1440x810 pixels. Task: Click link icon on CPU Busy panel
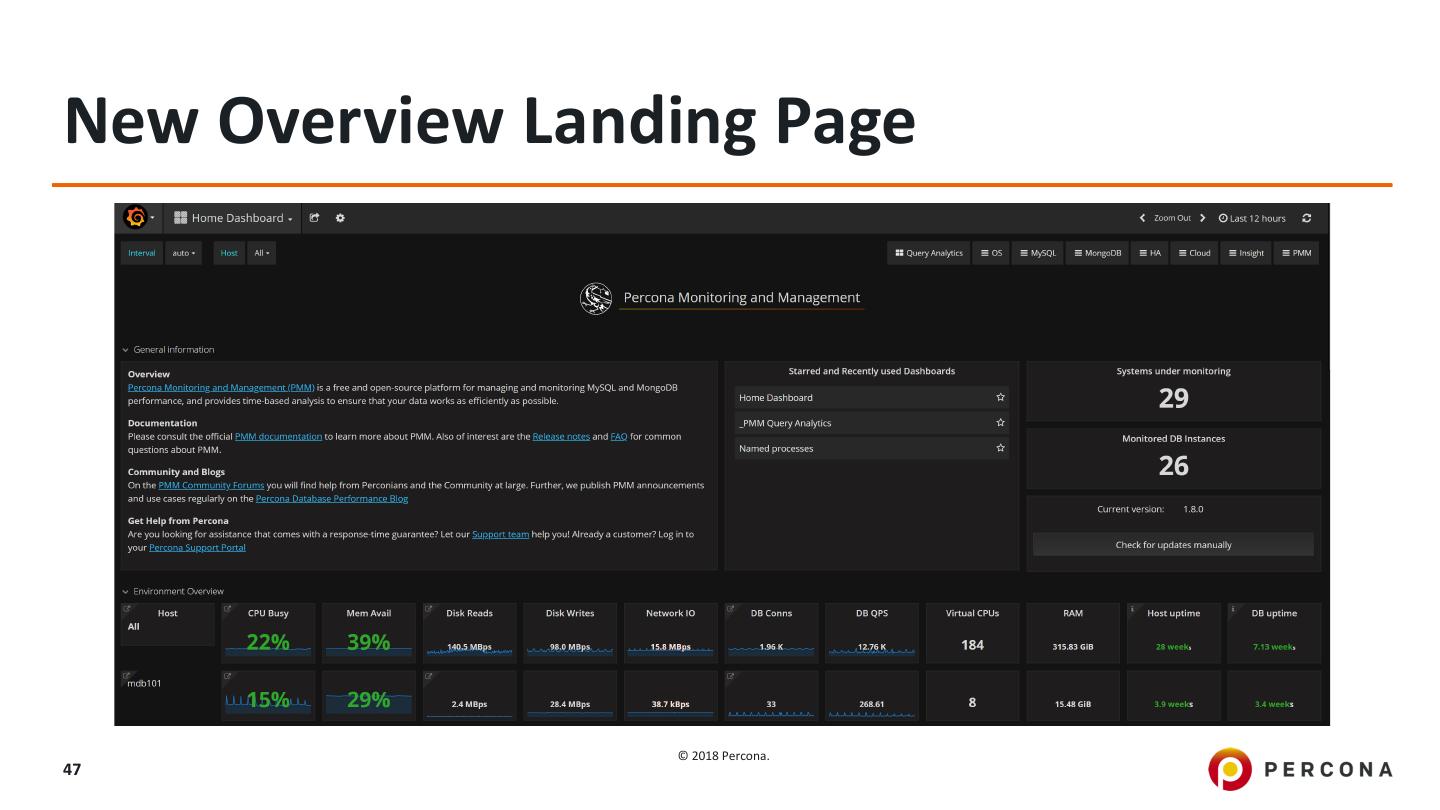pyautogui.click(x=227, y=608)
